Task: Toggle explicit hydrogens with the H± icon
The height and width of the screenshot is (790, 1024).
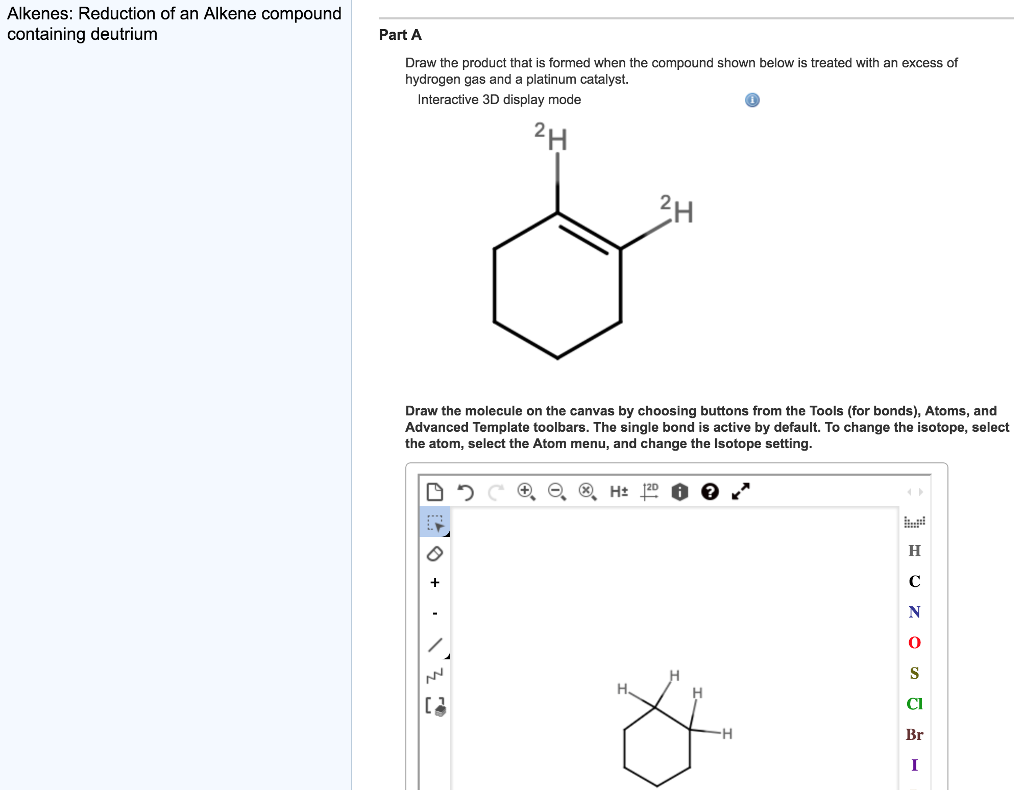Action: (x=617, y=491)
